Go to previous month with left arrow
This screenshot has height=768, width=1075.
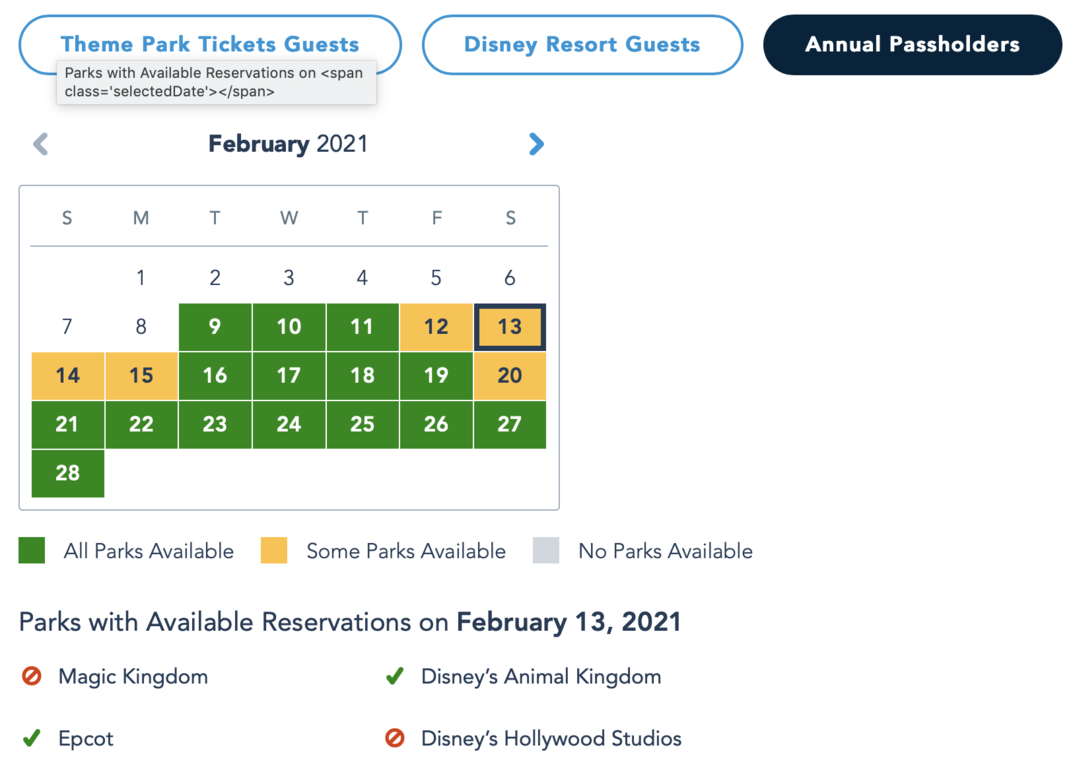pos(41,144)
